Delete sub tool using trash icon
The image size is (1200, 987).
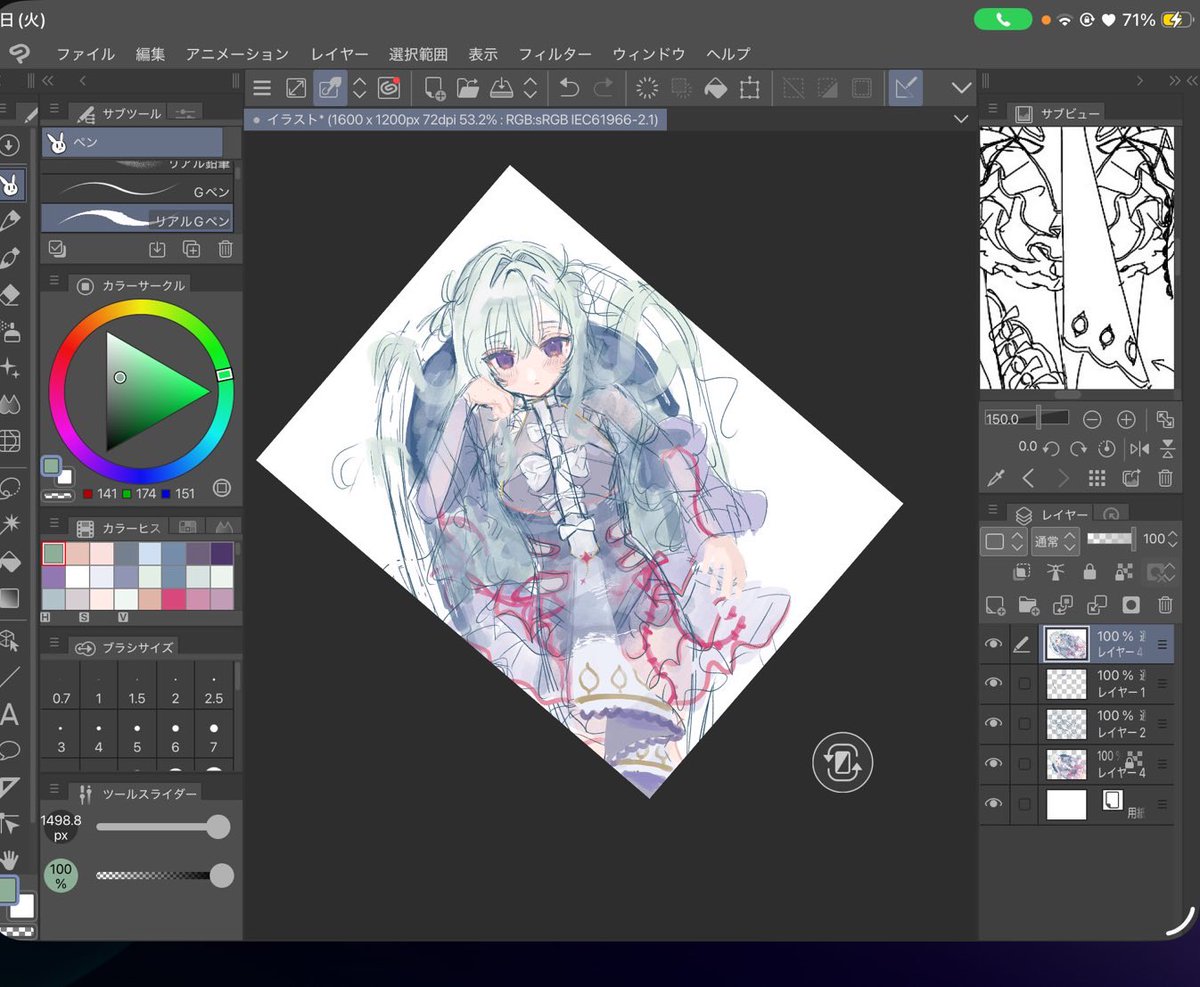[x=226, y=249]
